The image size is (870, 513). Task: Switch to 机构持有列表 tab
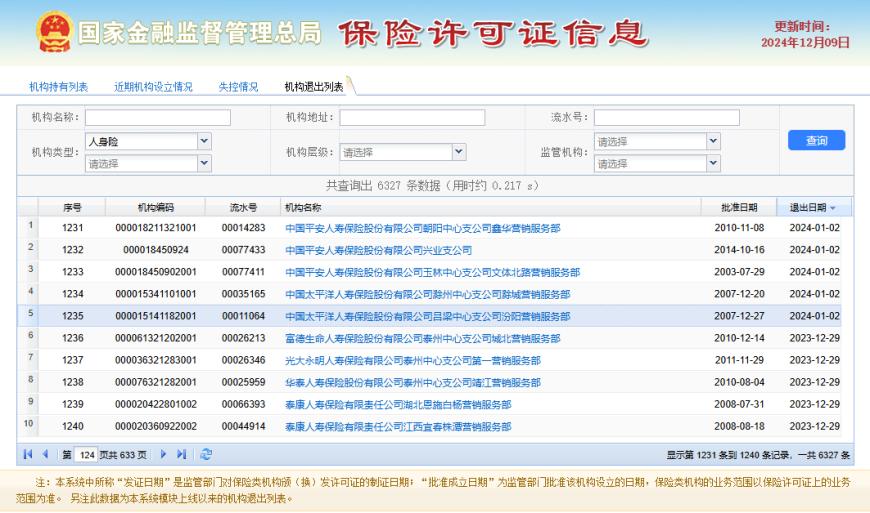(x=58, y=87)
